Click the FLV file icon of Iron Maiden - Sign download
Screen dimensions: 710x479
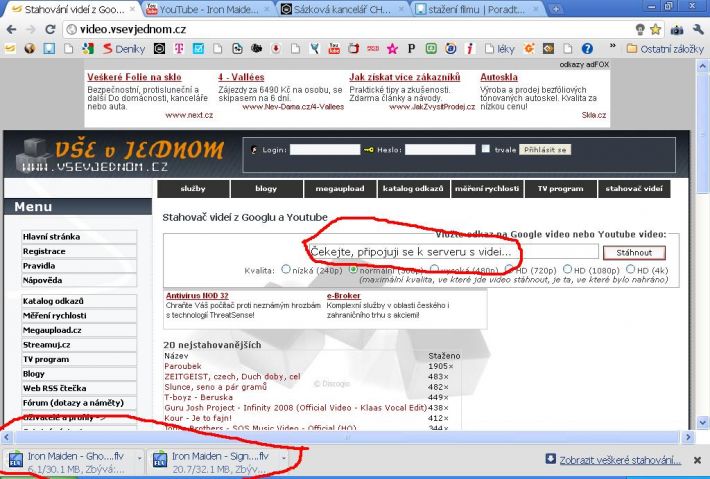coord(160,460)
